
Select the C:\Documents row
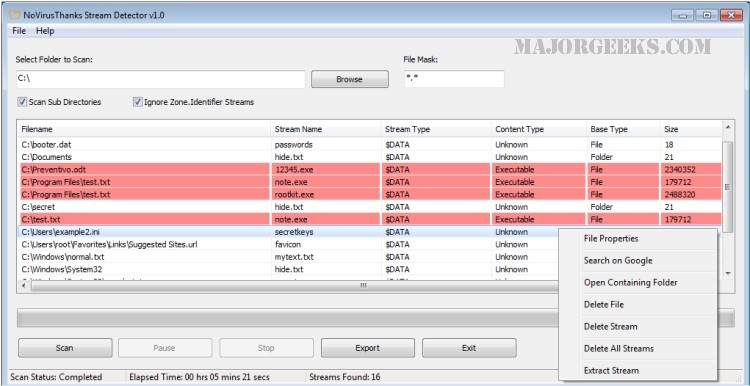(369, 157)
